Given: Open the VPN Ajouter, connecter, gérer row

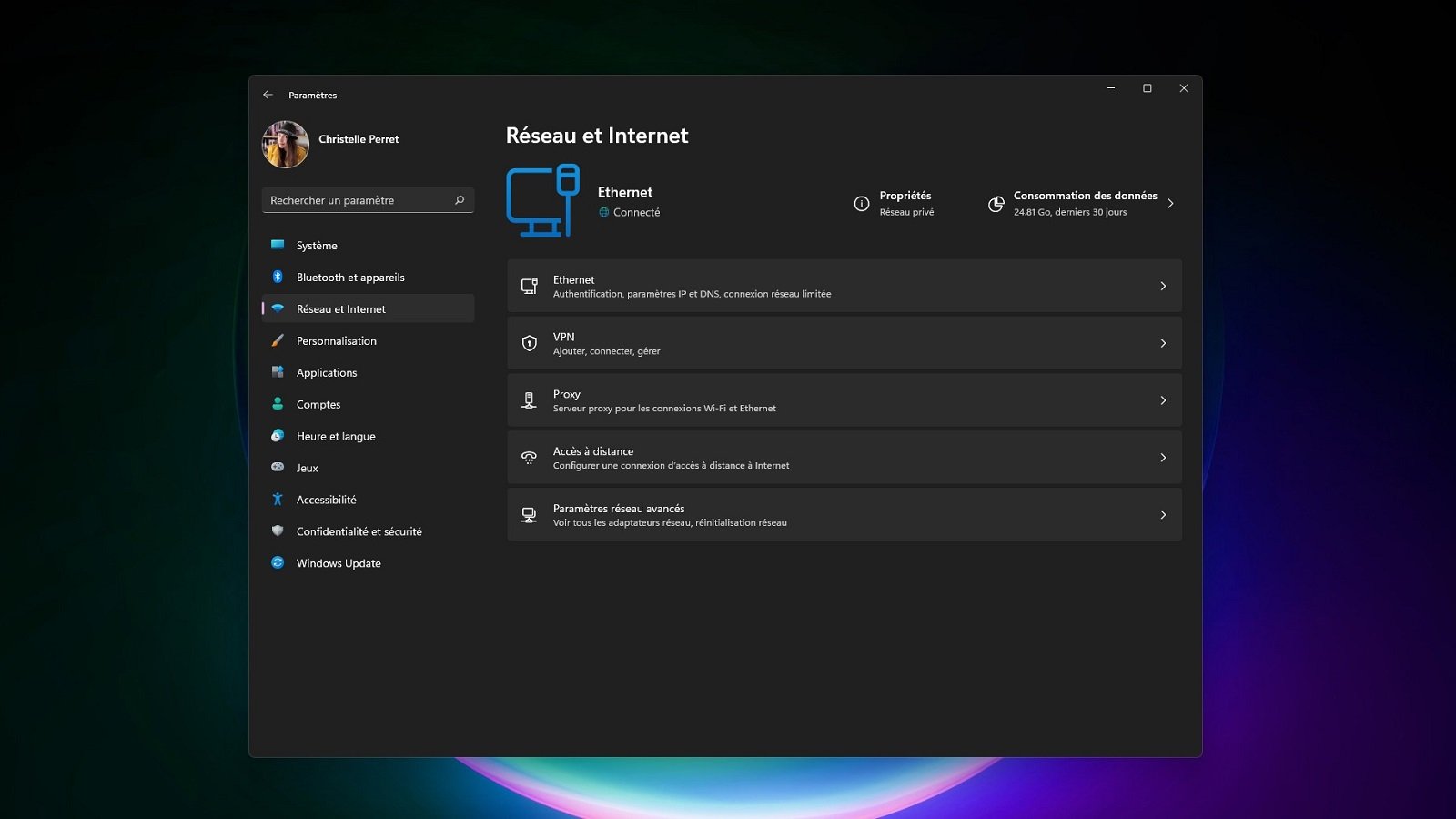Looking at the screenshot, I should pos(844,343).
